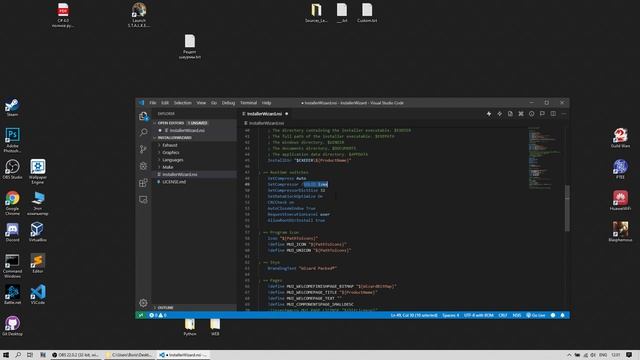Click the second diamond-shaped editor action icon
Viewport: 640px width, 360px height.
pos(499,114)
